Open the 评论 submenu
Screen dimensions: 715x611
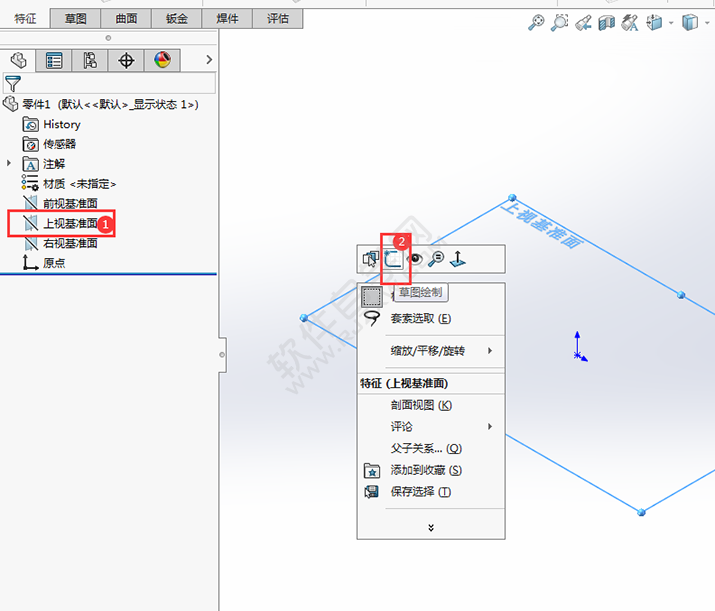(431, 426)
